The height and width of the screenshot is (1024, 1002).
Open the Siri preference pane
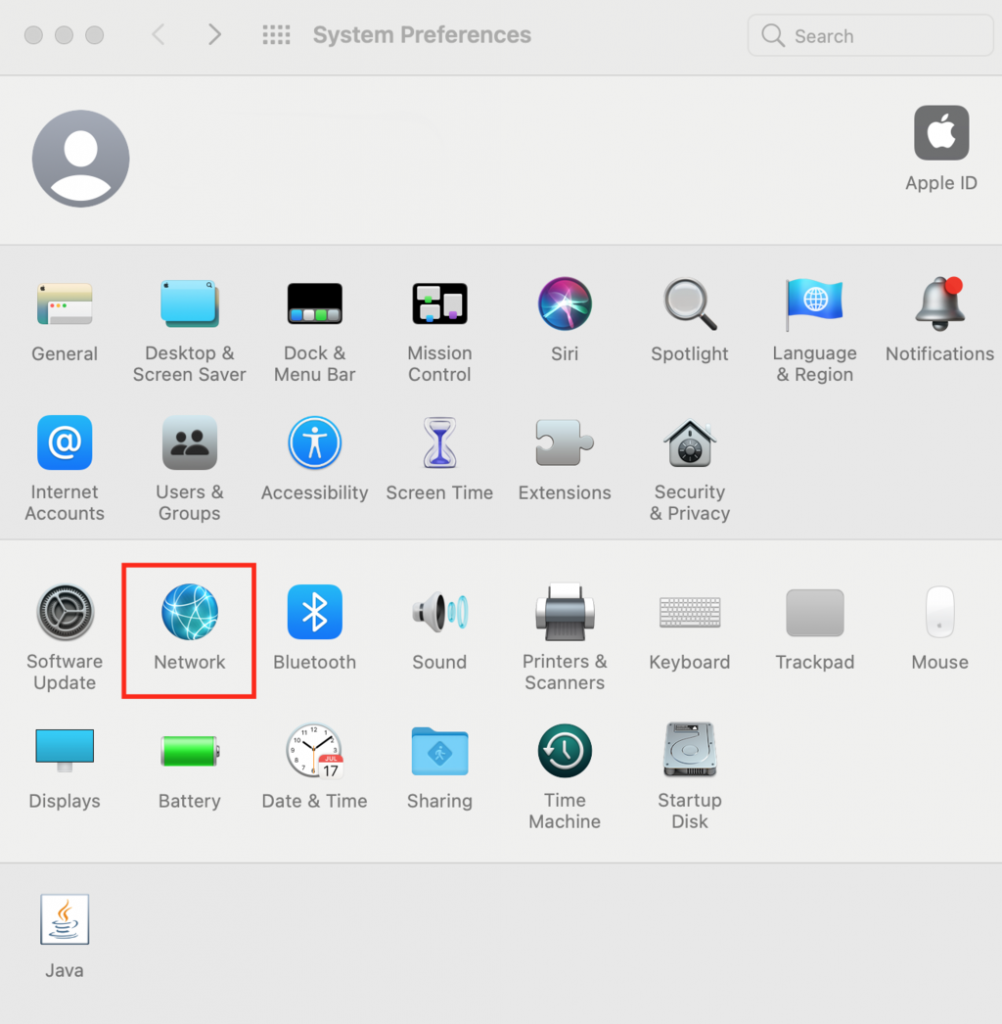564,303
